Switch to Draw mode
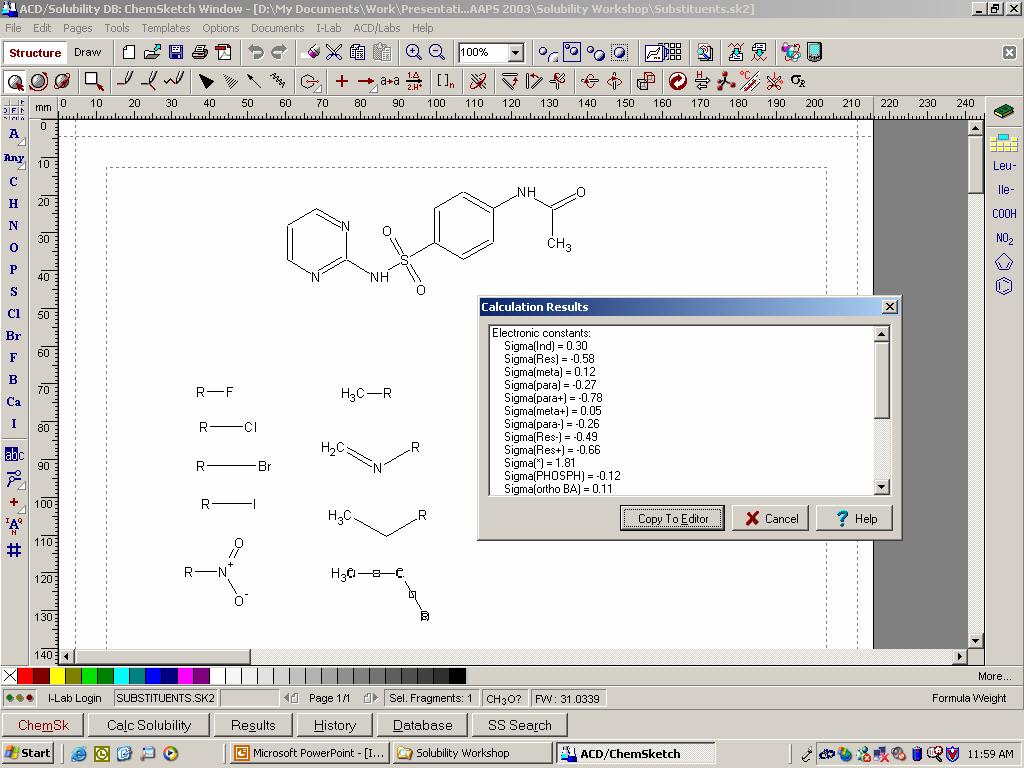The image size is (1024, 768). [x=88, y=52]
